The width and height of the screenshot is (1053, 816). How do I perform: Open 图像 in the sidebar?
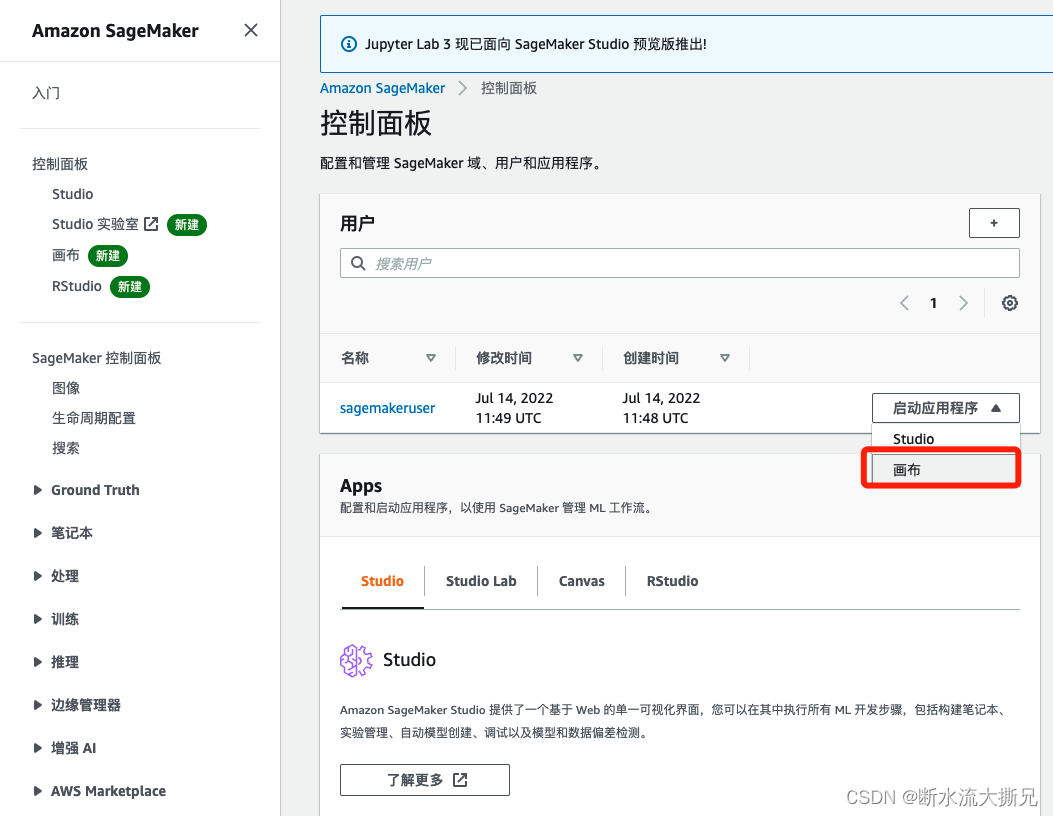click(x=66, y=388)
